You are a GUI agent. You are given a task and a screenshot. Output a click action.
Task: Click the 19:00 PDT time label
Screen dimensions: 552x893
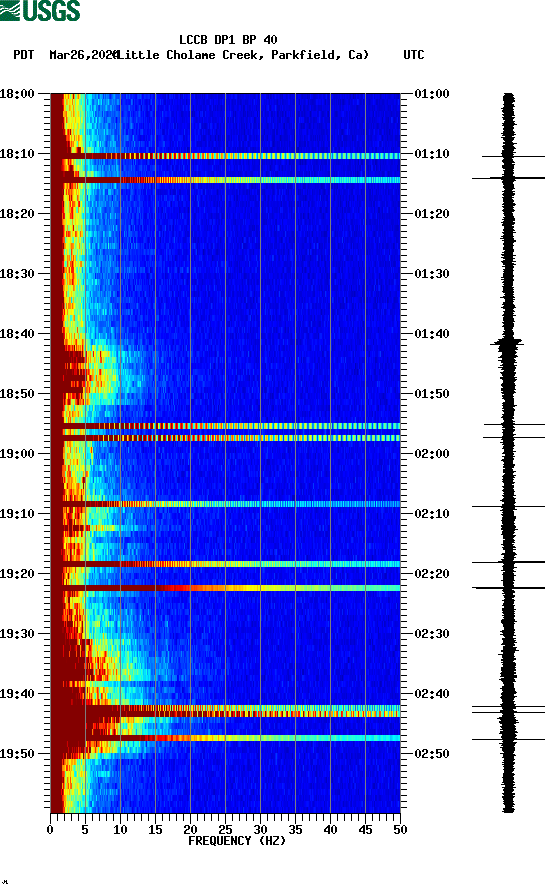coord(17,454)
